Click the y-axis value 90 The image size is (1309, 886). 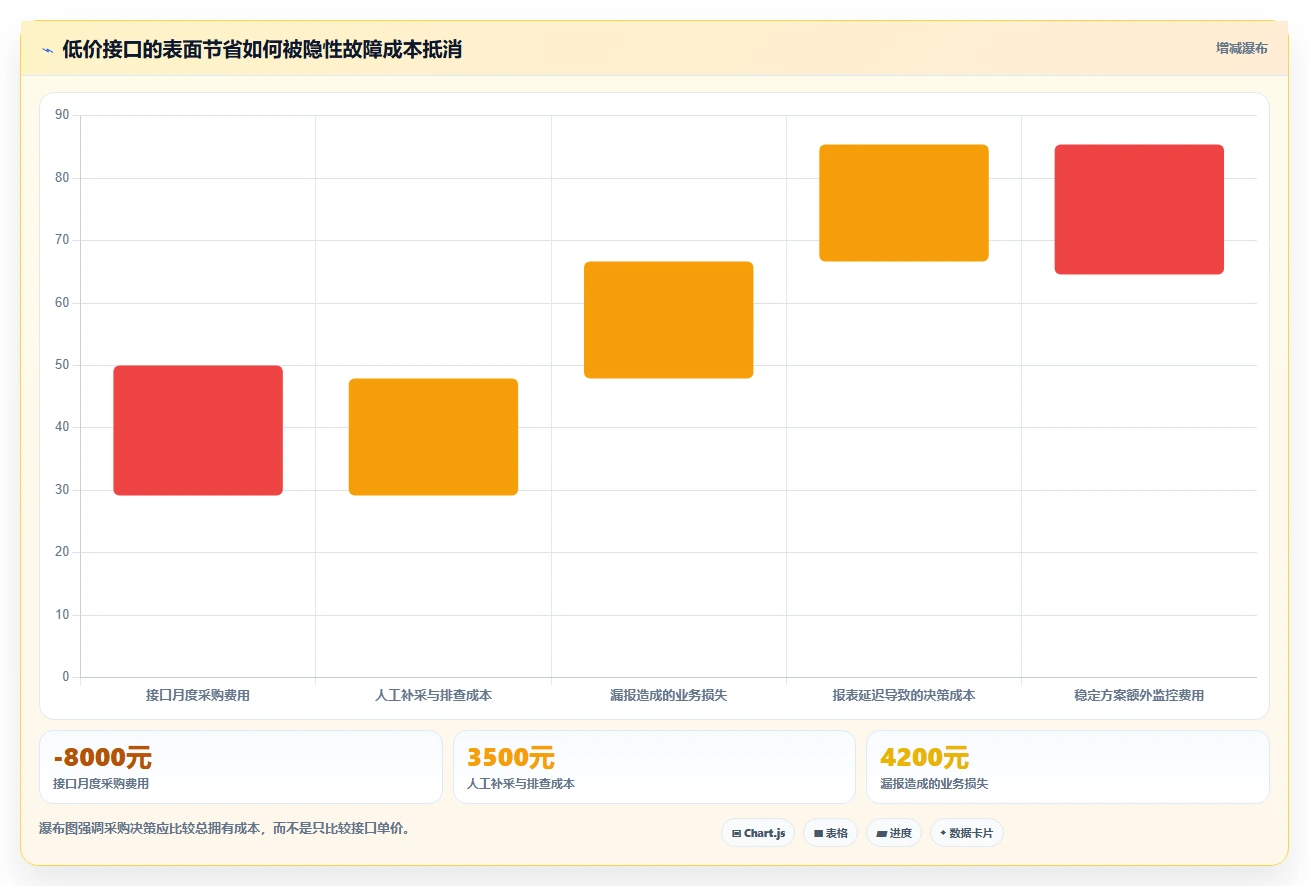(x=62, y=115)
